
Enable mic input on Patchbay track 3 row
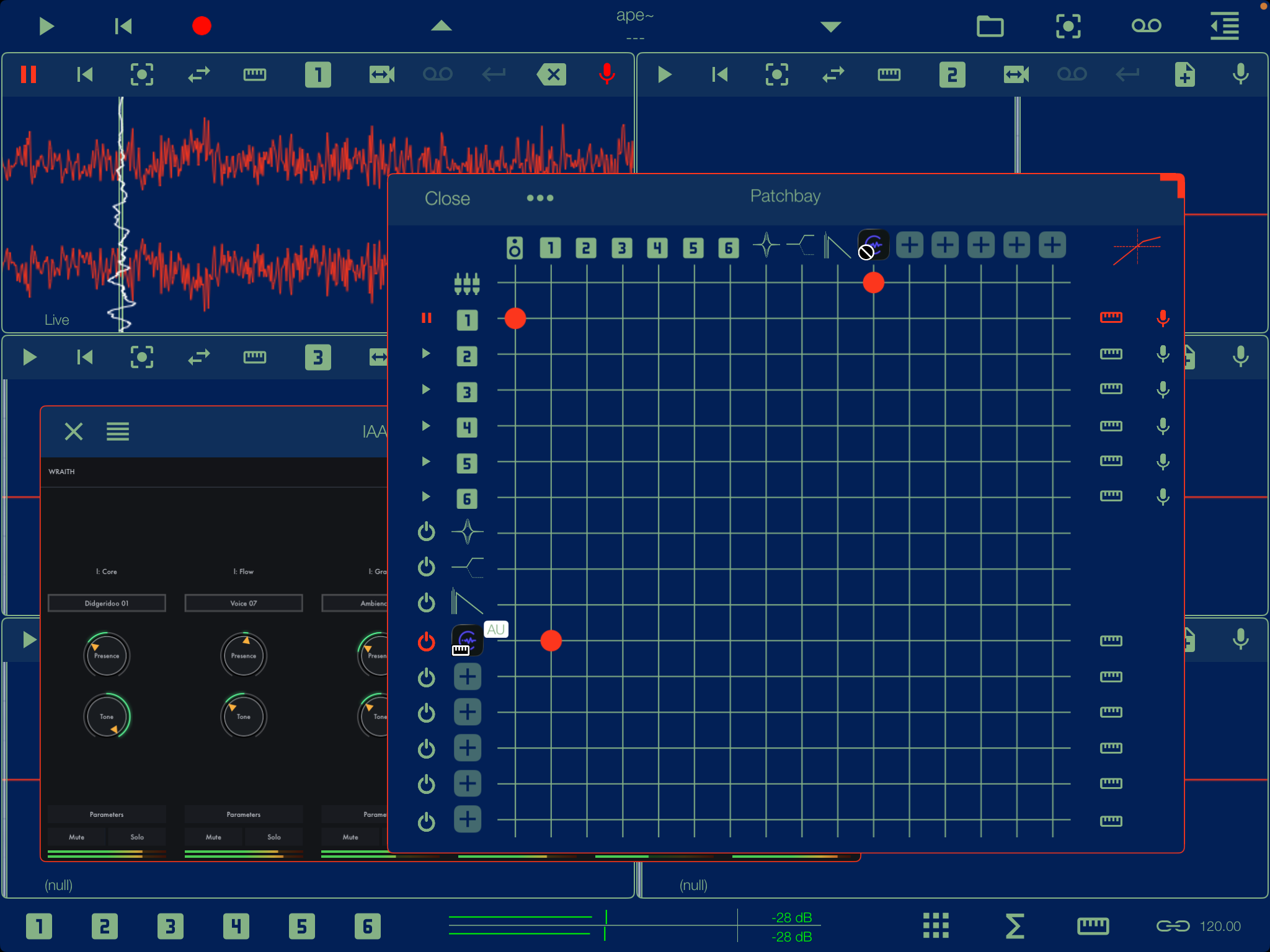point(1163,389)
